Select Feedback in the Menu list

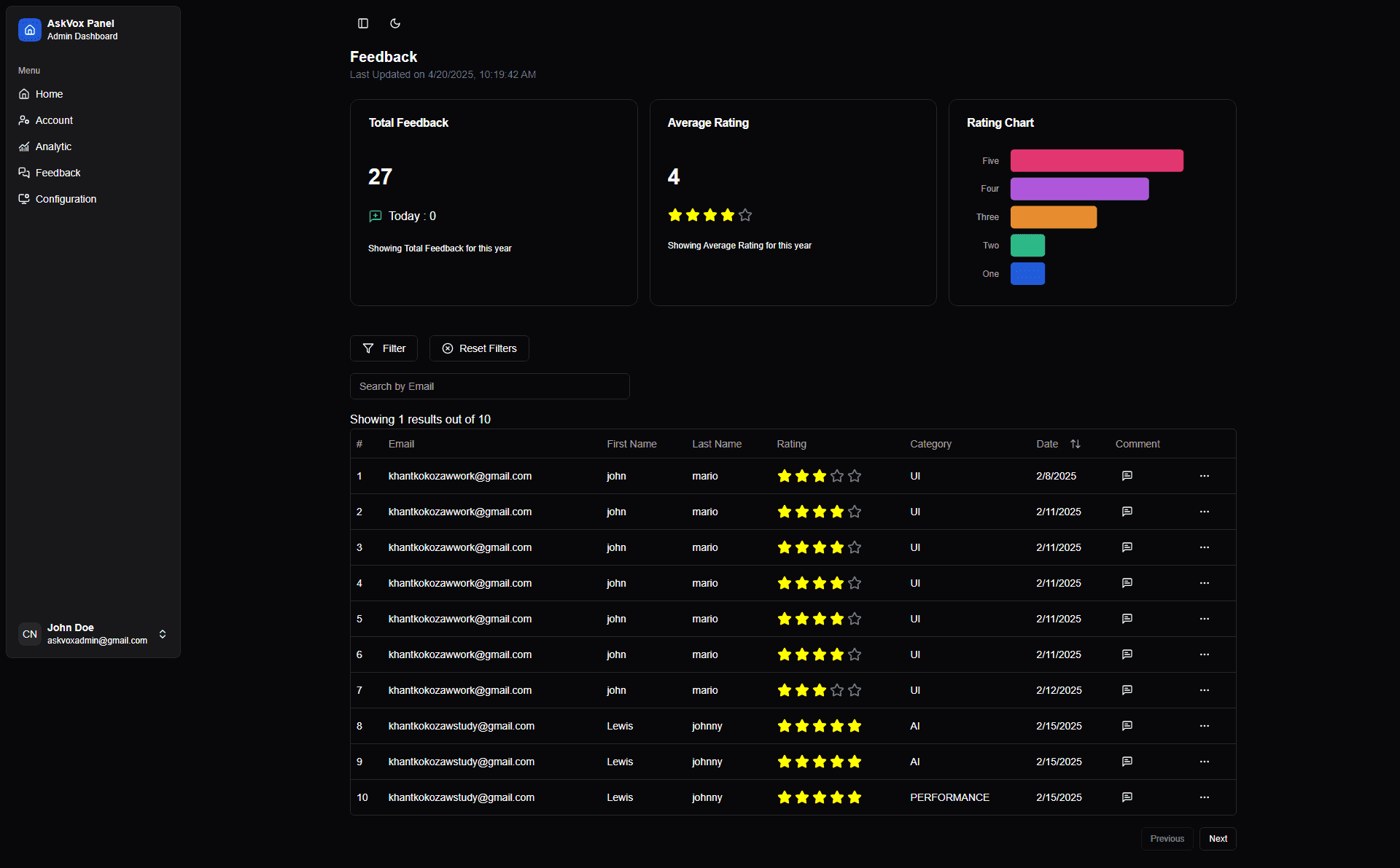coord(58,173)
